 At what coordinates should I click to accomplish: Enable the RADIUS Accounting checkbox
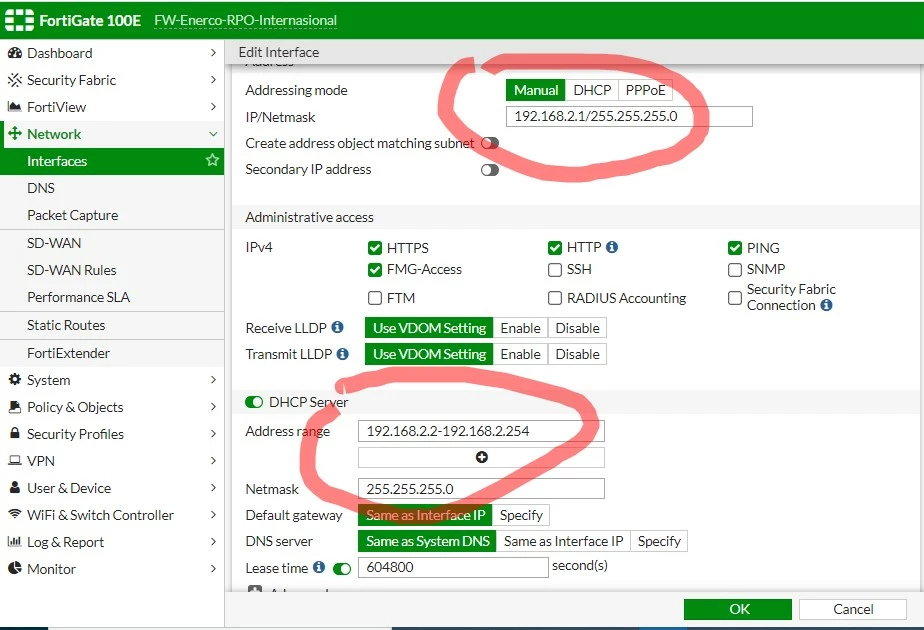pos(555,298)
